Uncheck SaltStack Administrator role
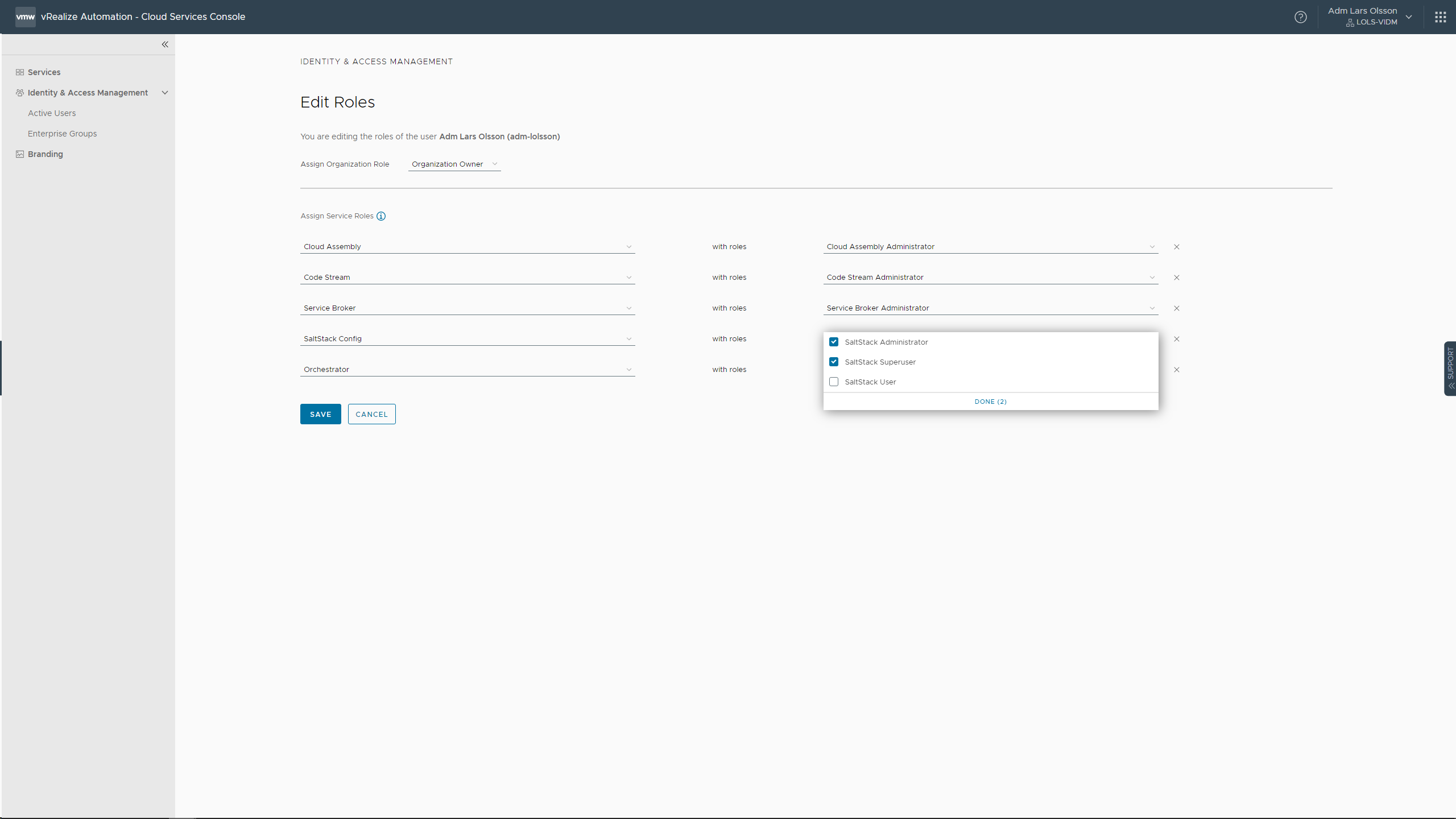This screenshot has width=1456, height=819. (834, 342)
